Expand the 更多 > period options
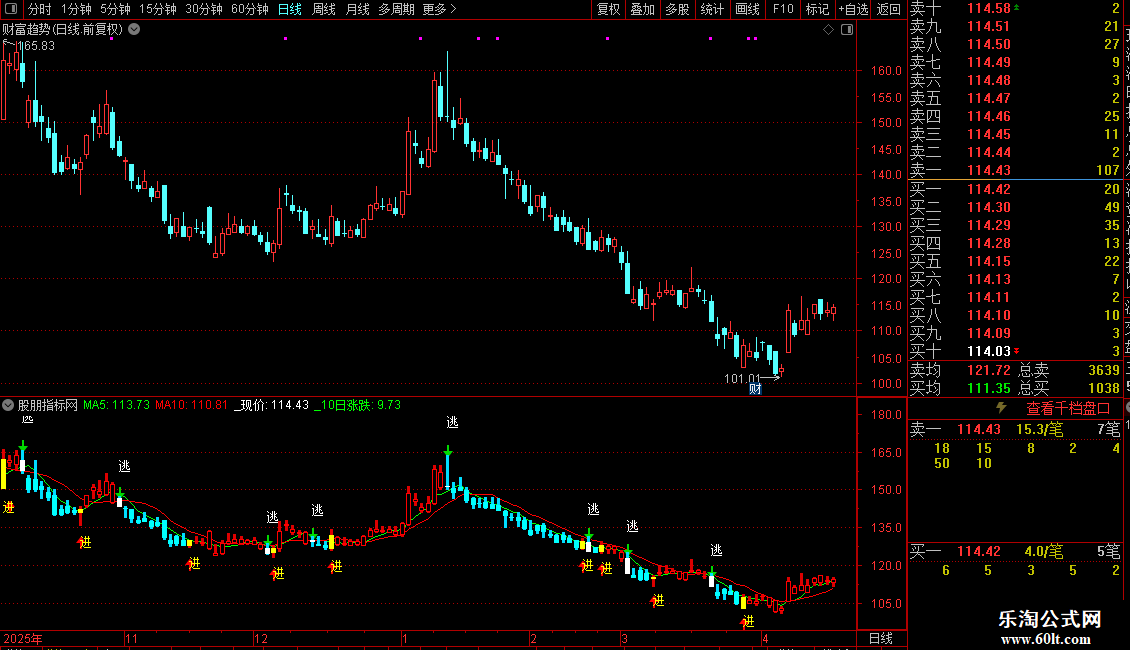1130x650 pixels. click(x=440, y=9)
